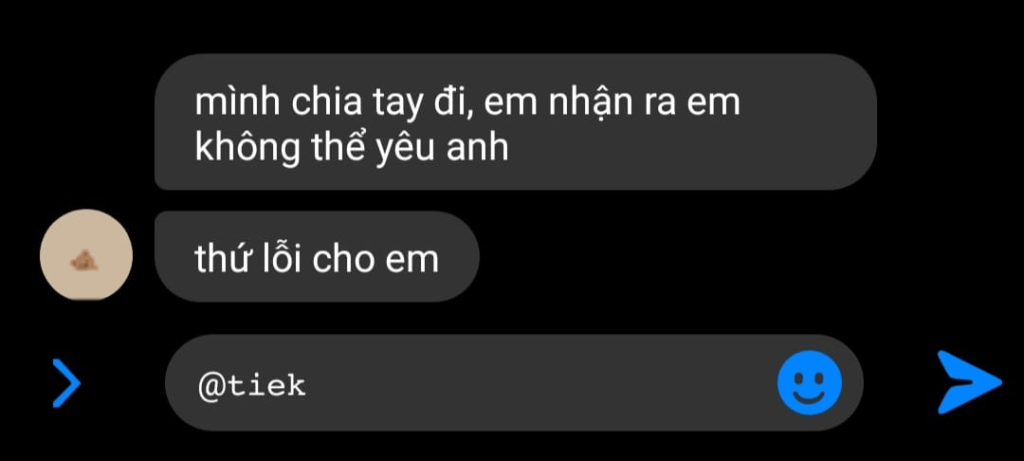Click the sender's beige profile avatar
This screenshot has height=461, width=1024.
pos(86,255)
